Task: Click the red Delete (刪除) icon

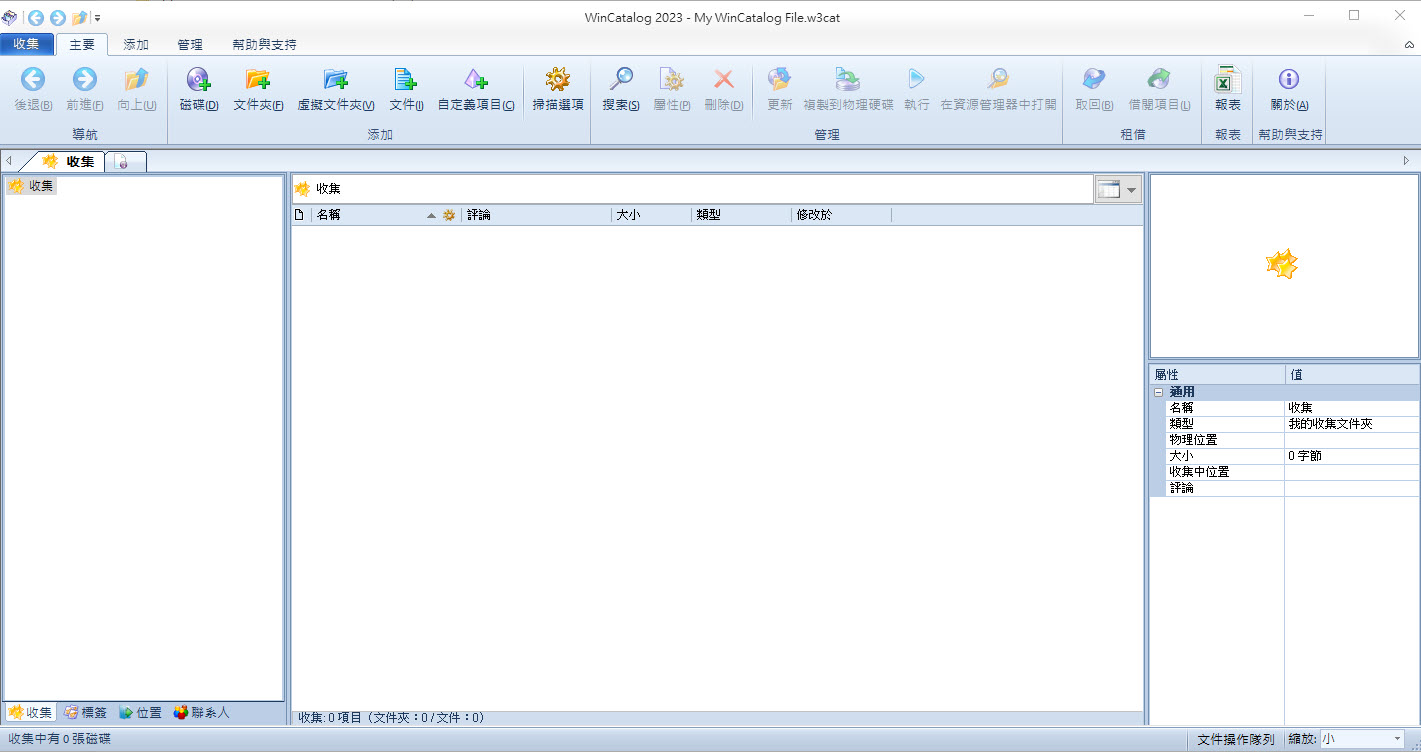Action: click(722, 90)
